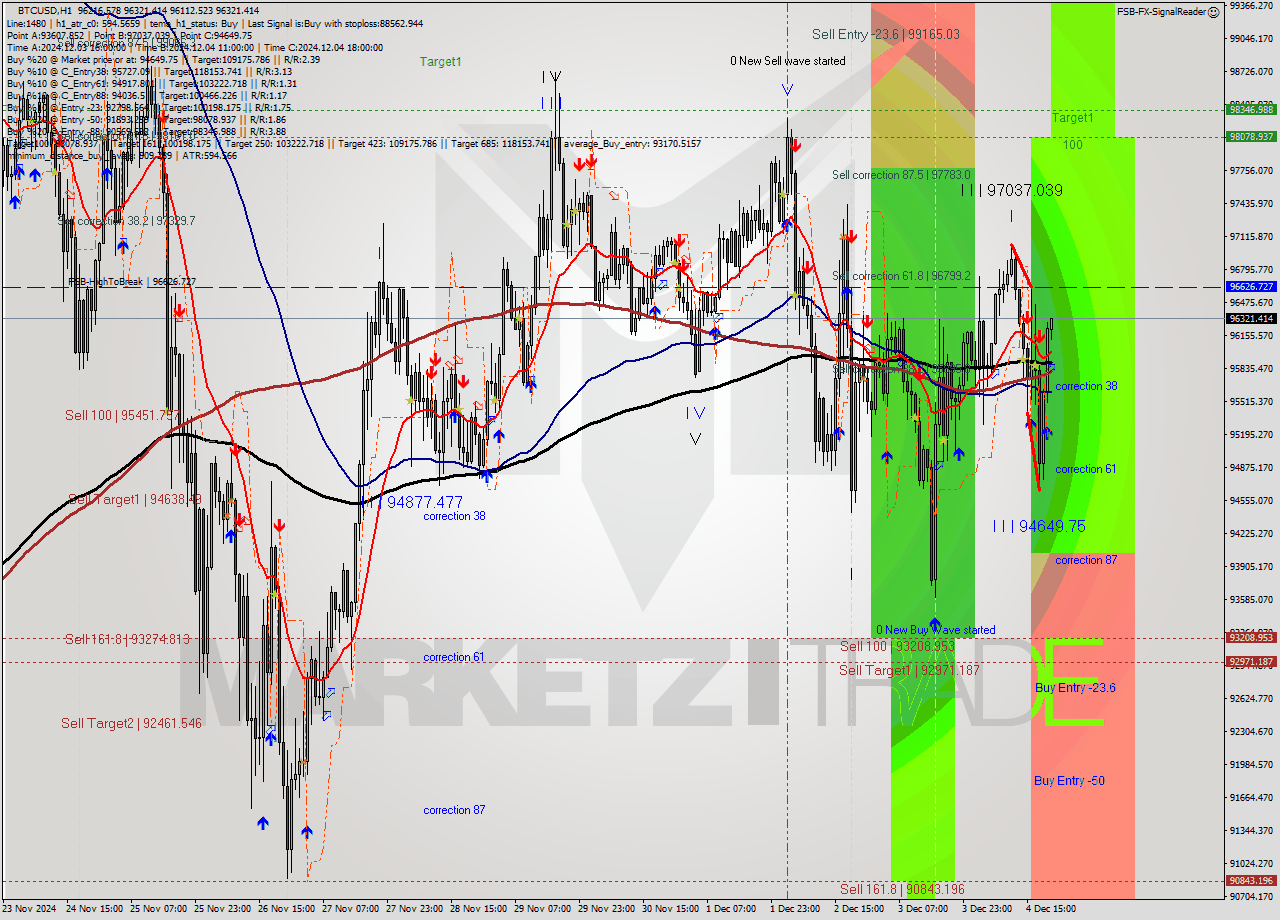Click the '23 Nov 2024' date on time axis
The image size is (1280, 920).
pos(31,910)
